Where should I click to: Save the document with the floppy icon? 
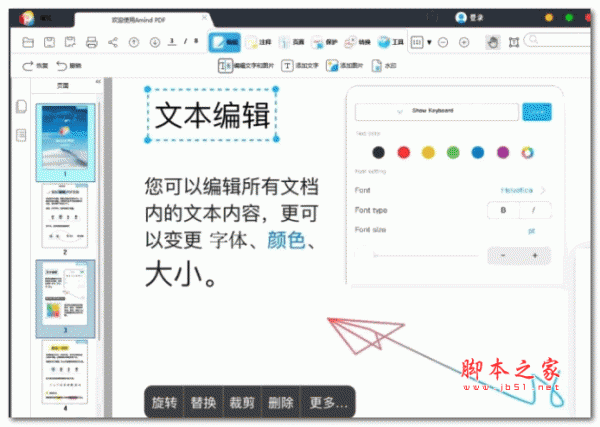49,42
